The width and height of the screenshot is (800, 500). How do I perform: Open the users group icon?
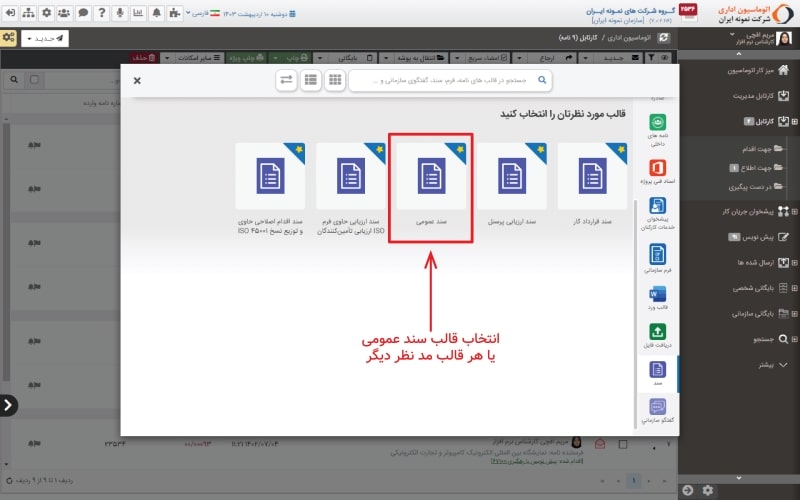coord(64,13)
